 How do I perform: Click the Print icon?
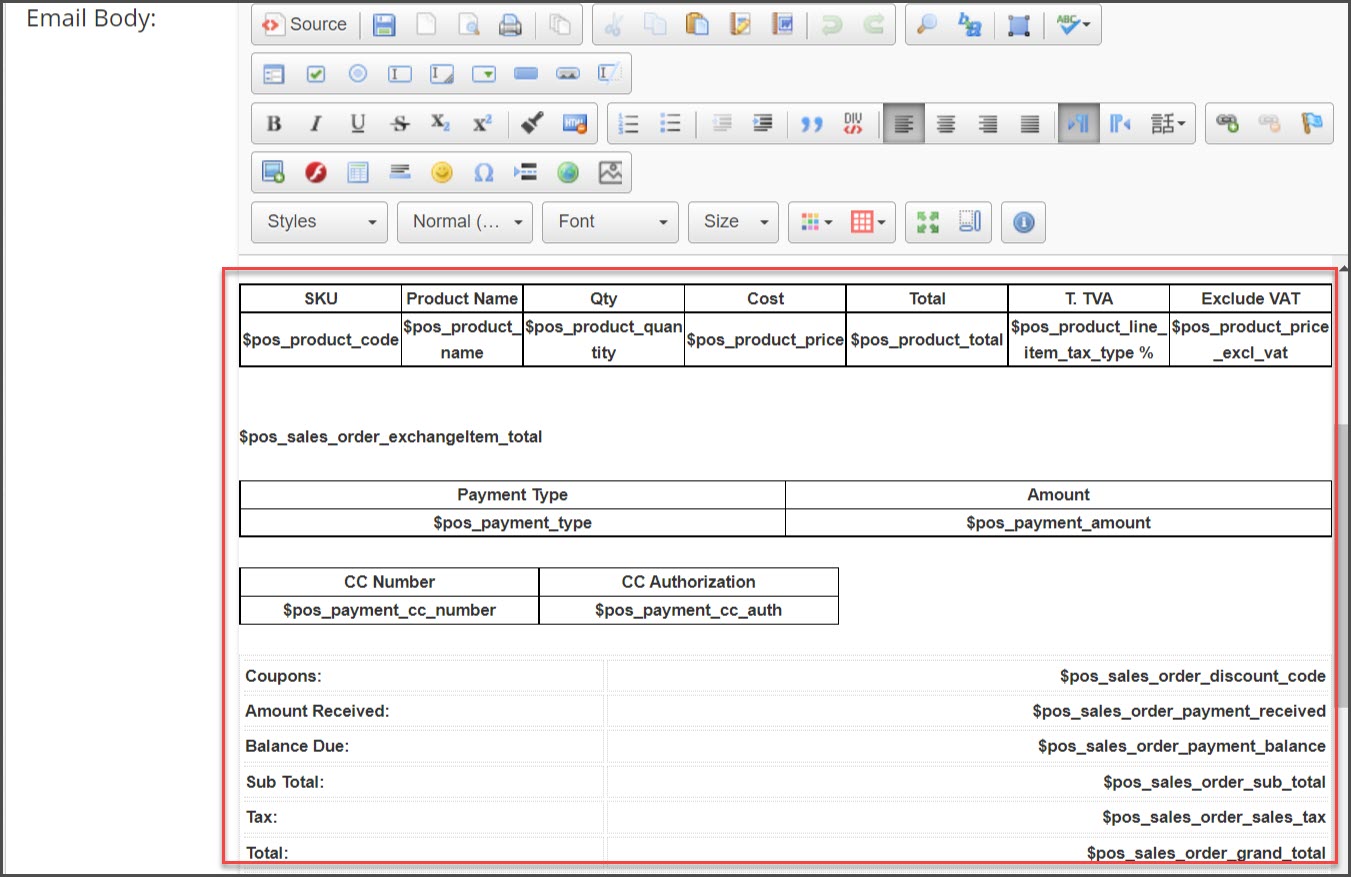(x=510, y=25)
